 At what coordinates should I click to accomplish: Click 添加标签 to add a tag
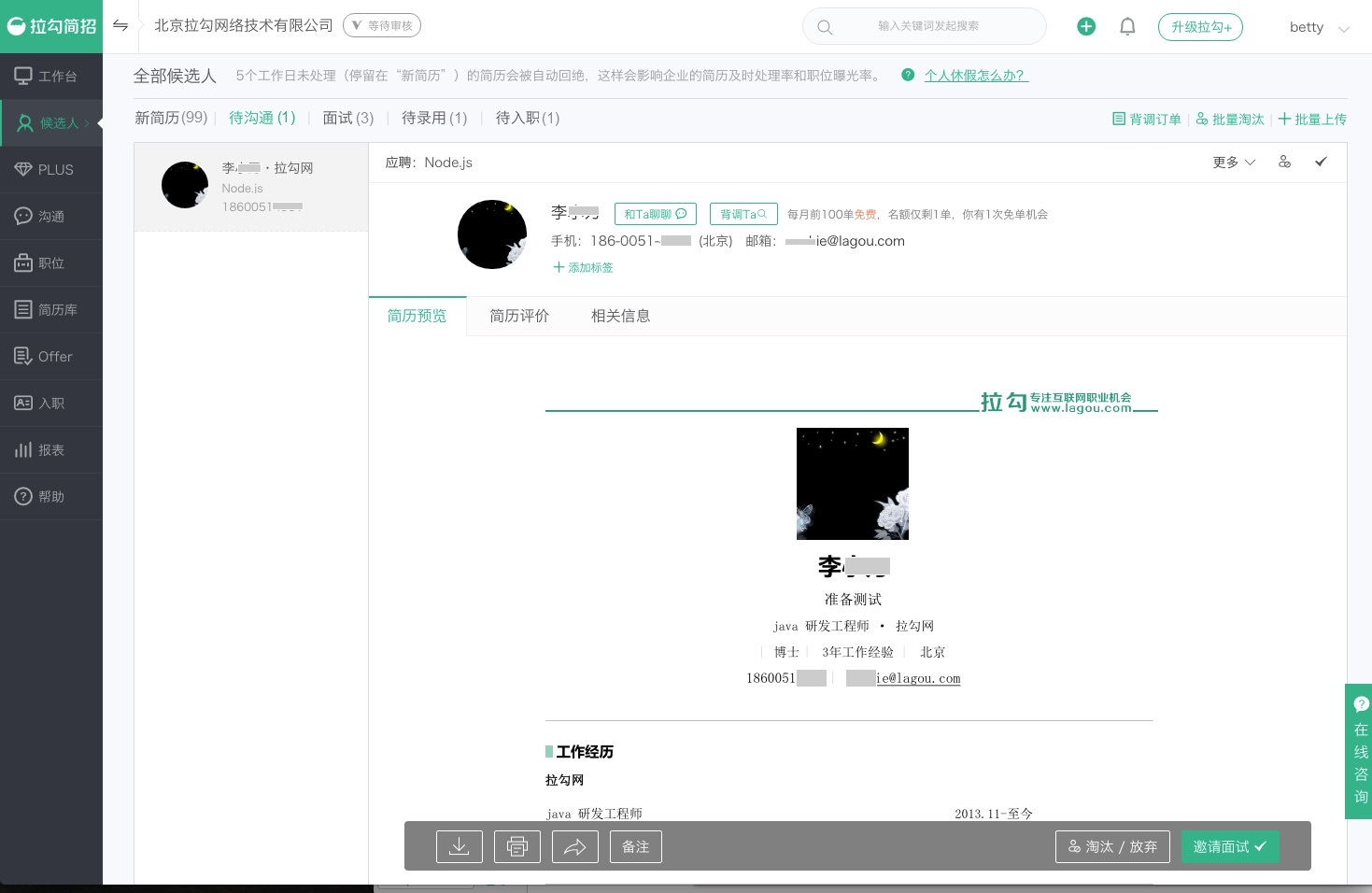(x=584, y=267)
